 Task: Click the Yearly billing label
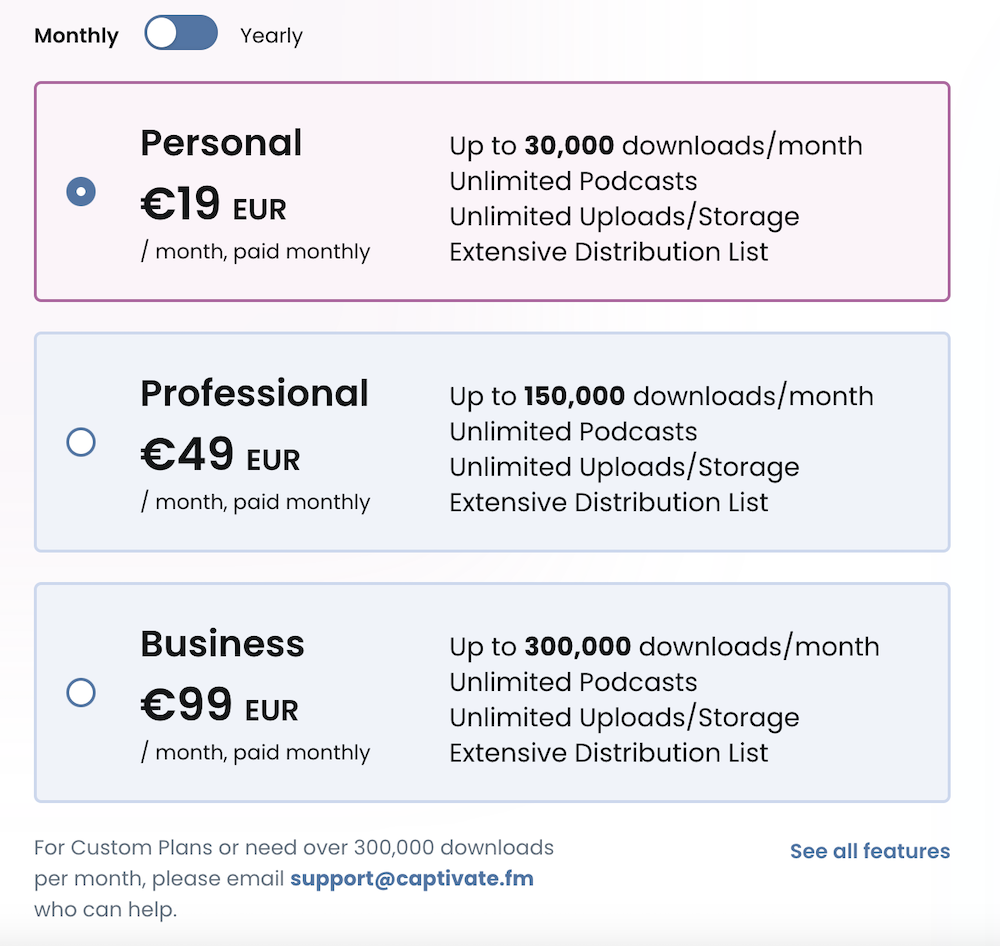tap(271, 36)
